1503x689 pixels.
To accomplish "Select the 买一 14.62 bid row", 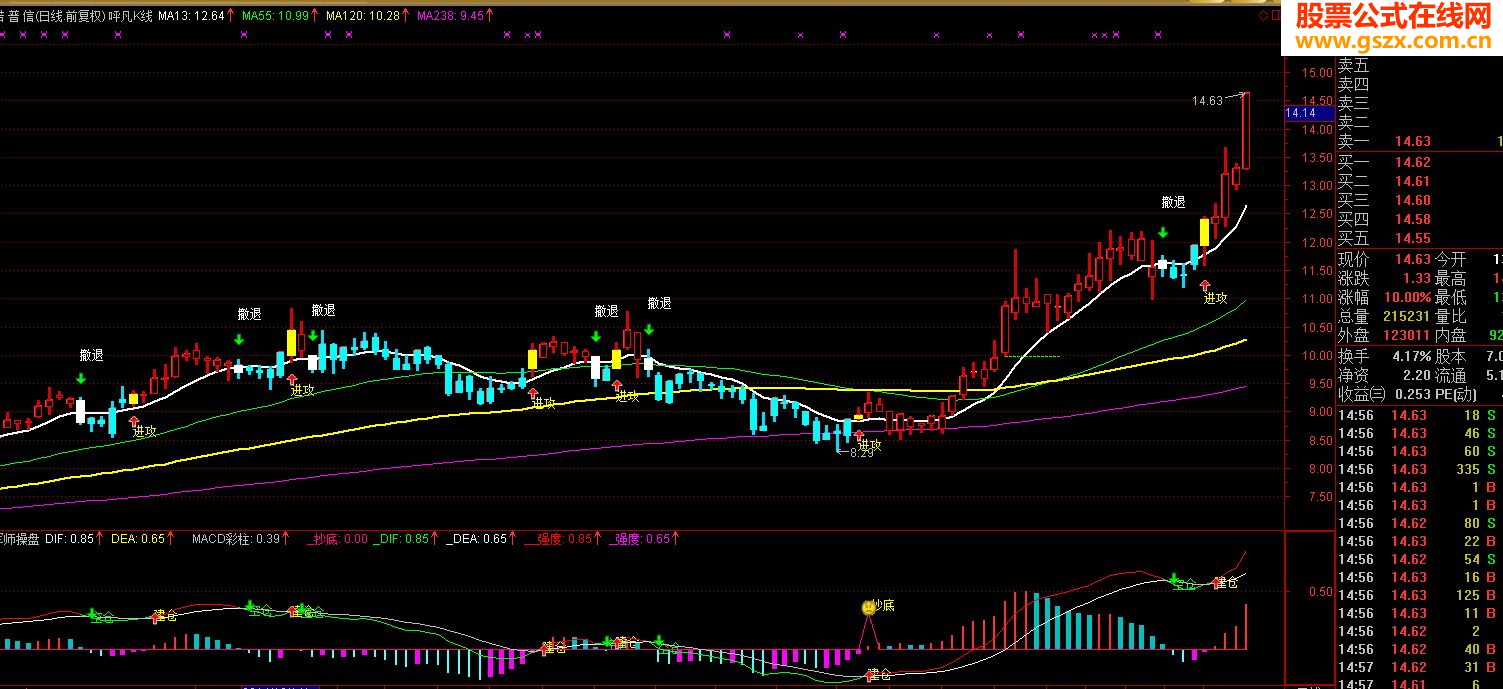I will (1420, 162).
